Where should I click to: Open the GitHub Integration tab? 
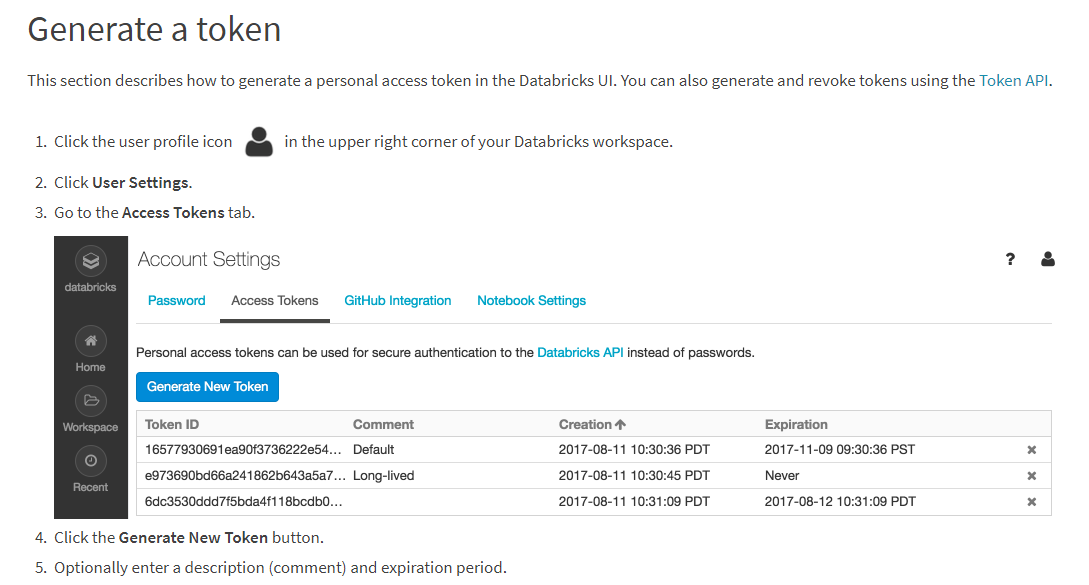click(x=398, y=301)
